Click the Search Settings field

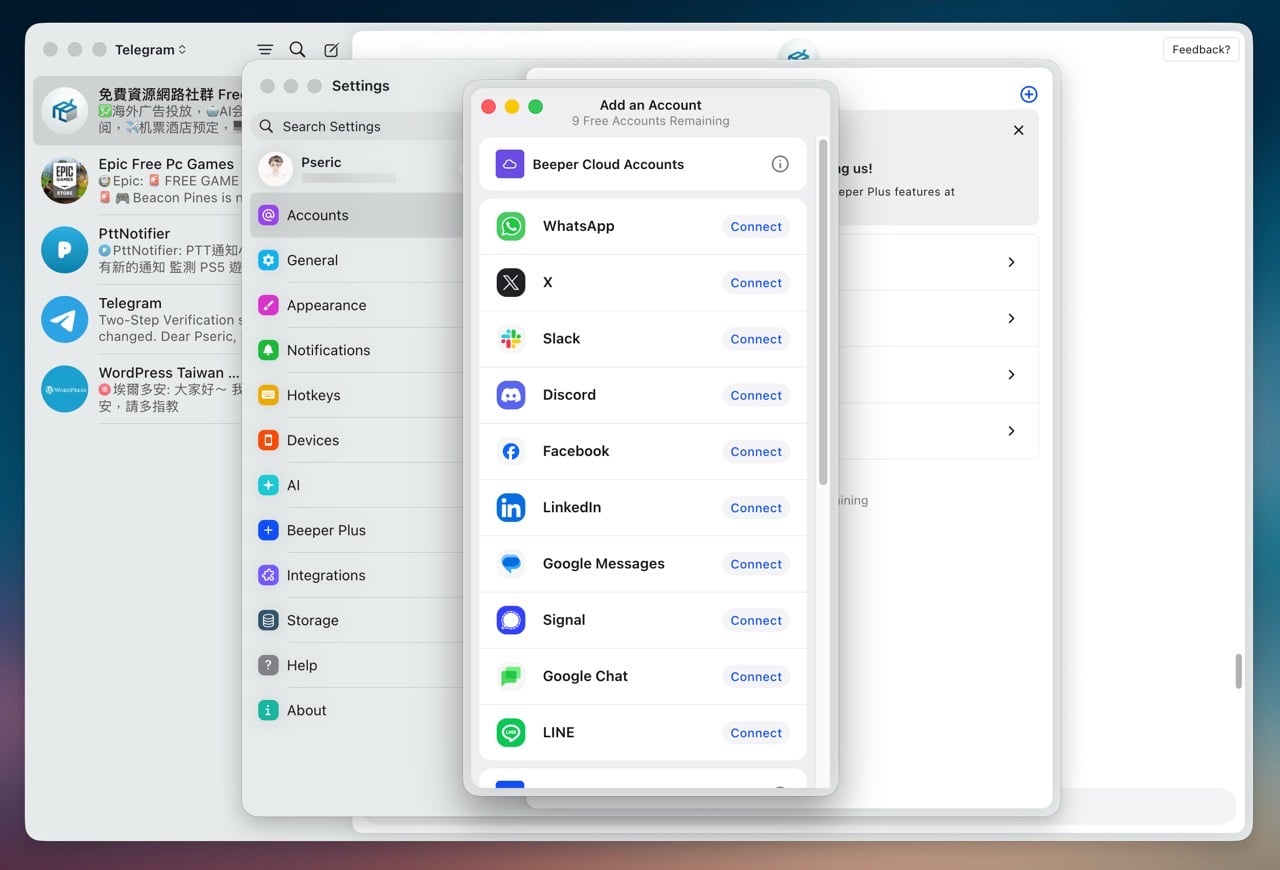356,126
